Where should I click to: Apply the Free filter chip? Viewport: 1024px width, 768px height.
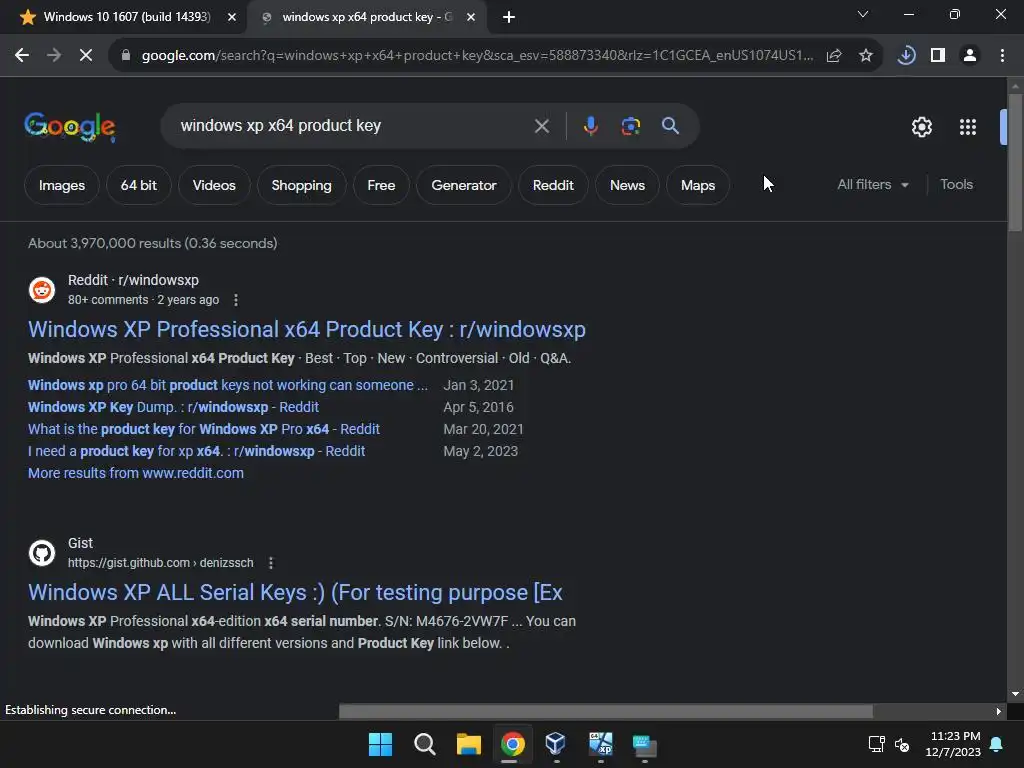point(381,185)
